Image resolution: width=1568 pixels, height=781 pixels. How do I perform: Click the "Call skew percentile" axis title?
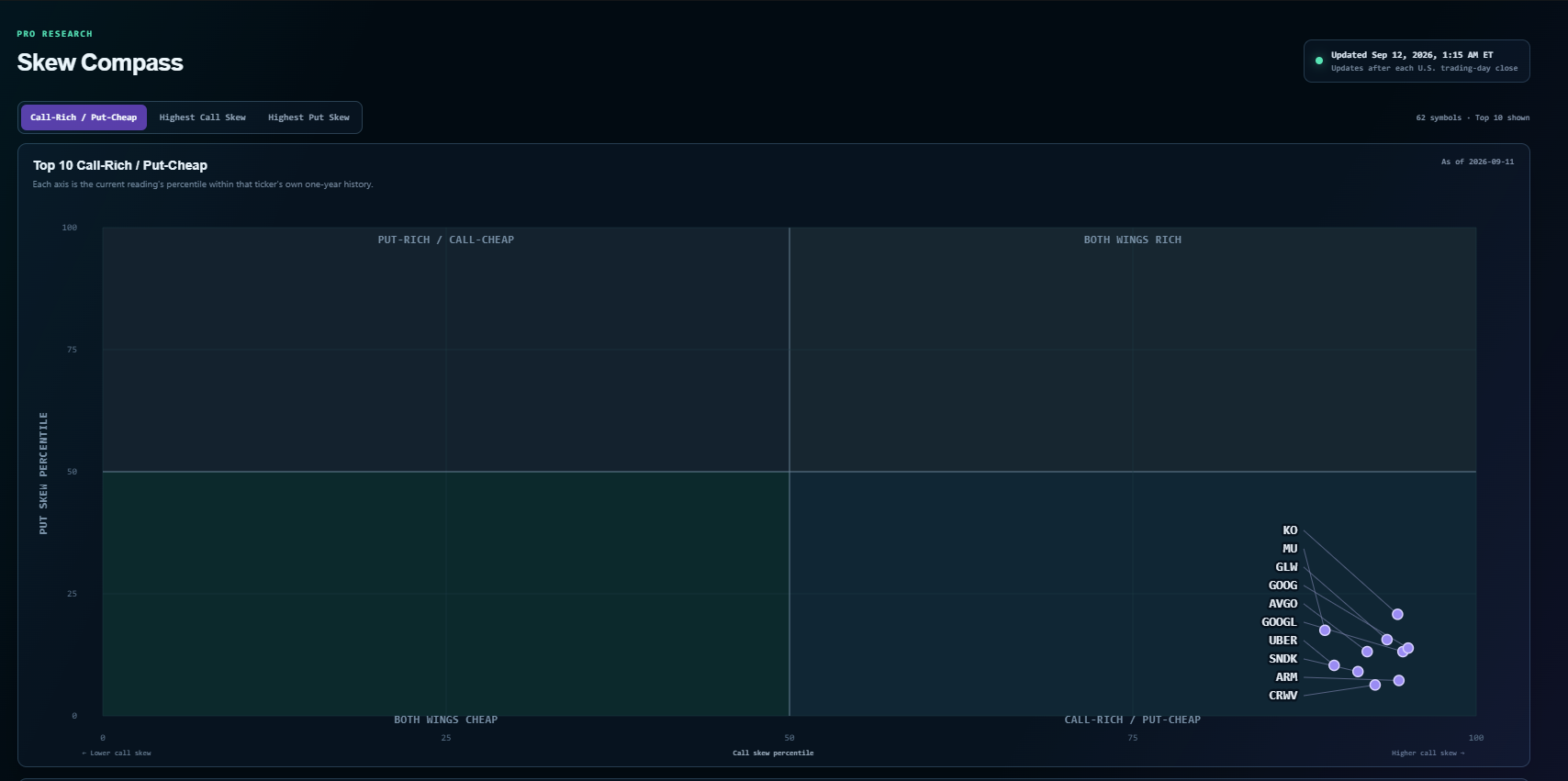(x=773, y=753)
